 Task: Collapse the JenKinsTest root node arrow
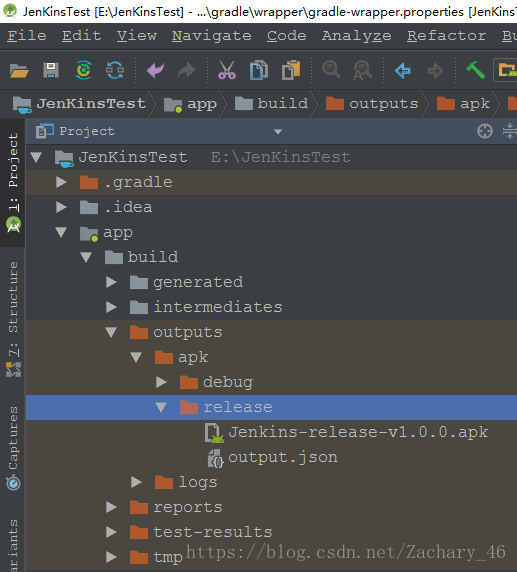coord(36,157)
